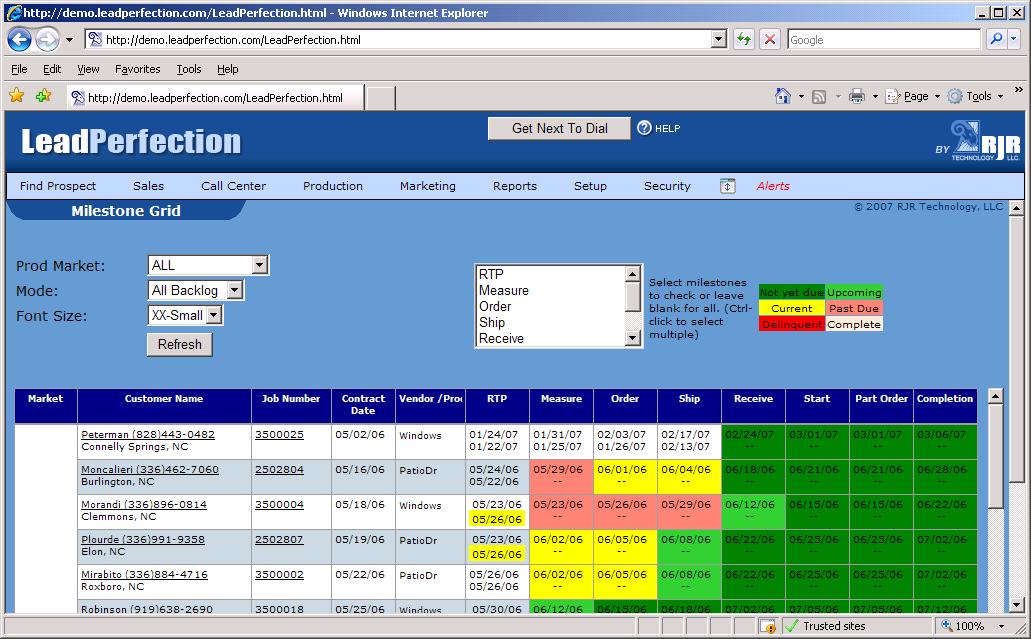This screenshot has width=1031, height=639.
Task: Expand the Prod Market dropdown
Action: coord(260,265)
